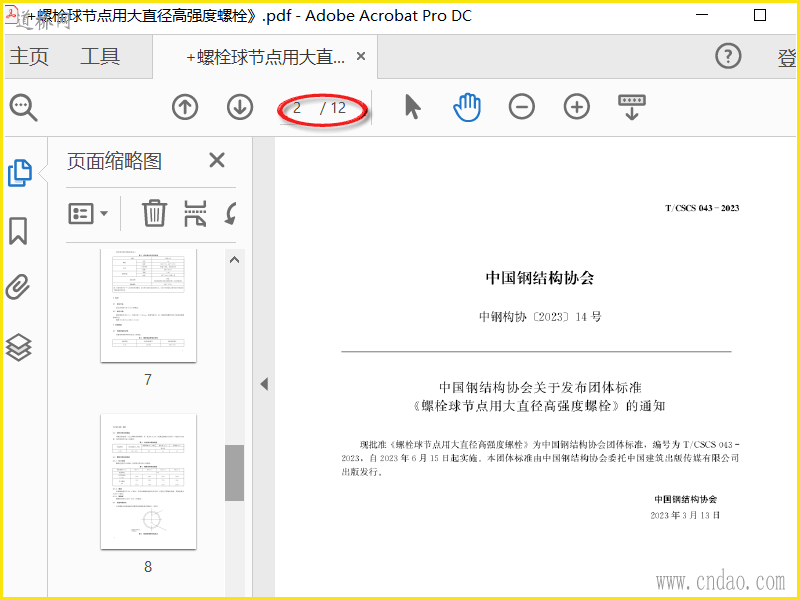Select page 7 thumbnail
The width and height of the screenshot is (800, 600).
(148, 306)
